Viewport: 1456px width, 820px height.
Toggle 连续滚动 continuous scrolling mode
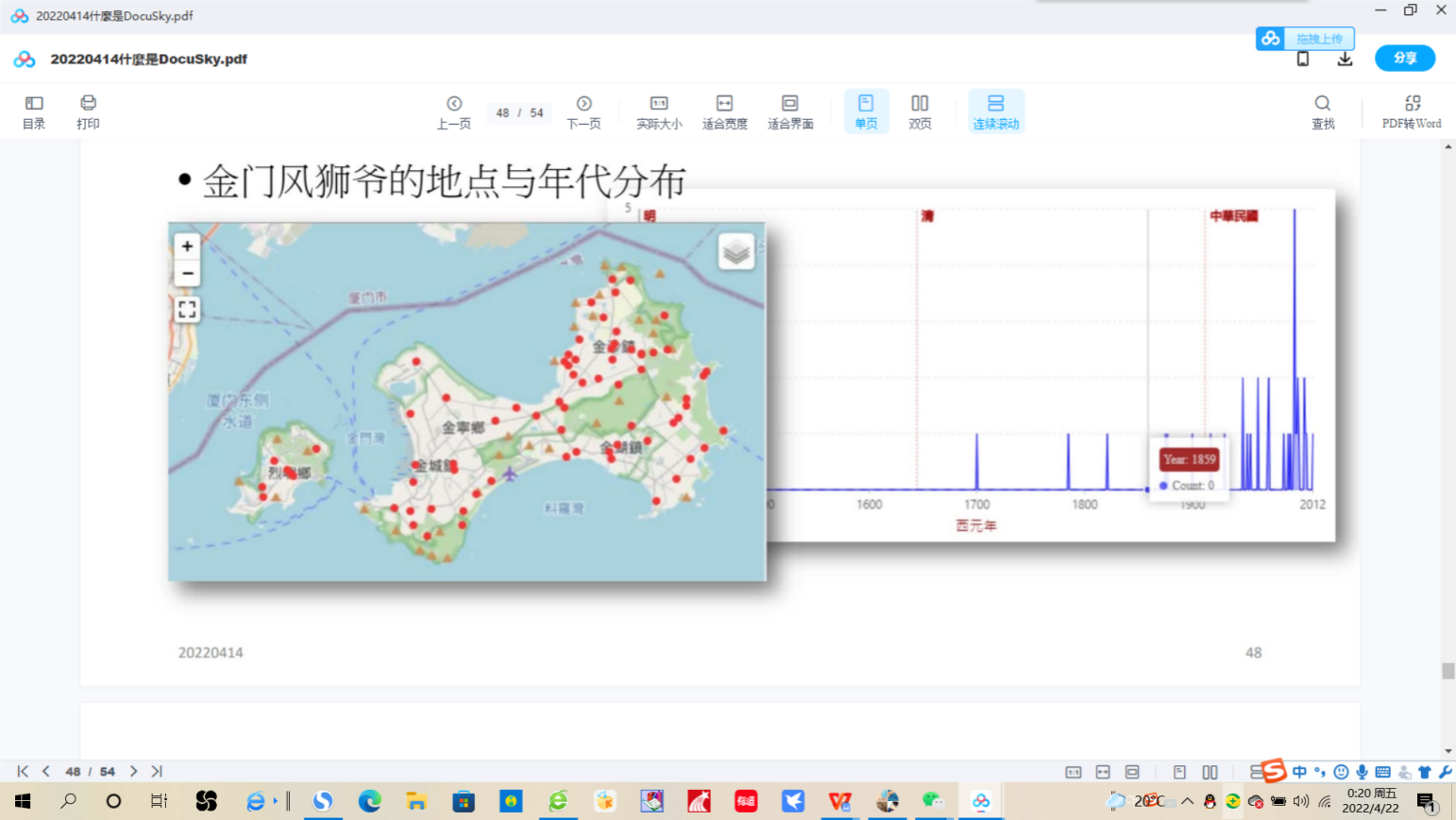click(996, 111)
